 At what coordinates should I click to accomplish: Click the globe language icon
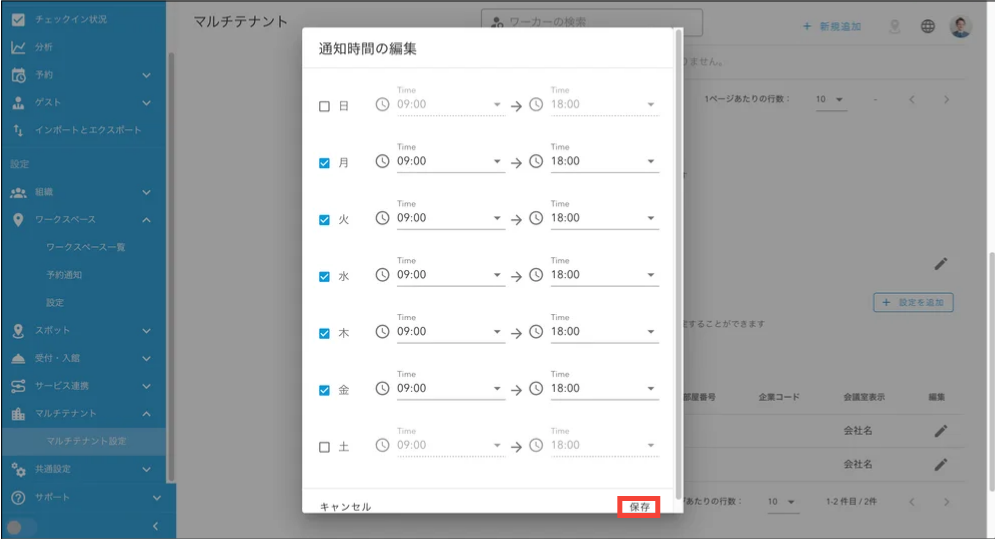(928, 26)
